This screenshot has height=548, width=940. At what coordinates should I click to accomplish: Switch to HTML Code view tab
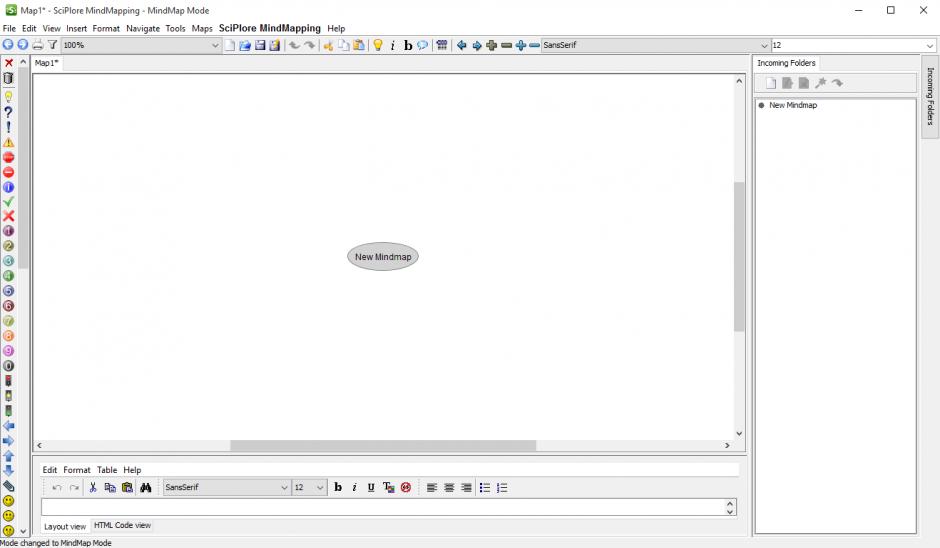122,525
